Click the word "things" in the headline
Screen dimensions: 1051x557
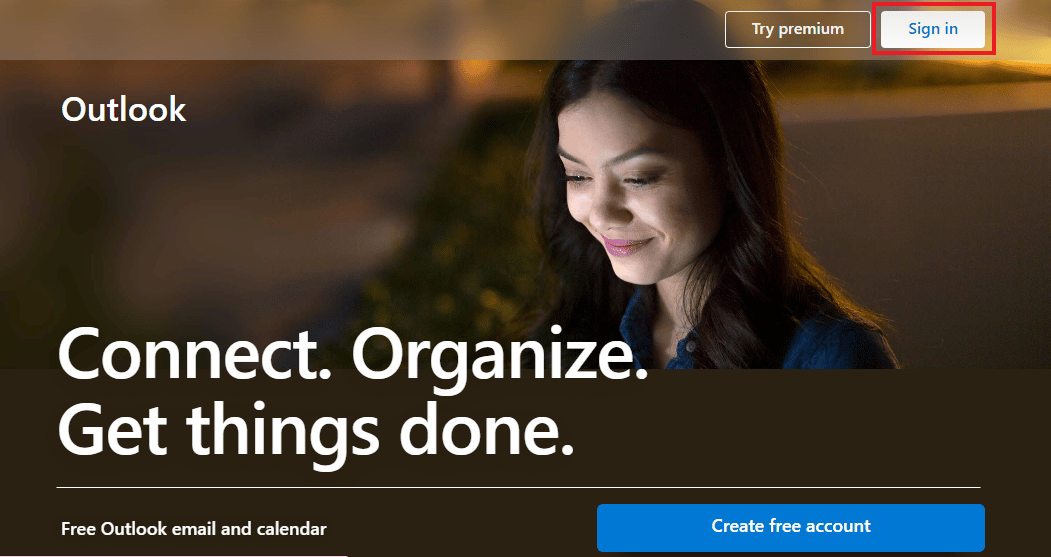coord(282,434)
